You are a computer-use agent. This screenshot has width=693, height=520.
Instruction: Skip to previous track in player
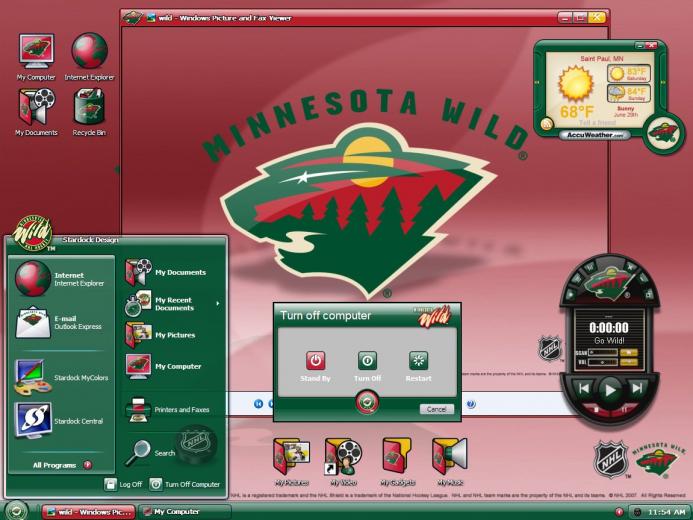(584, 388)
